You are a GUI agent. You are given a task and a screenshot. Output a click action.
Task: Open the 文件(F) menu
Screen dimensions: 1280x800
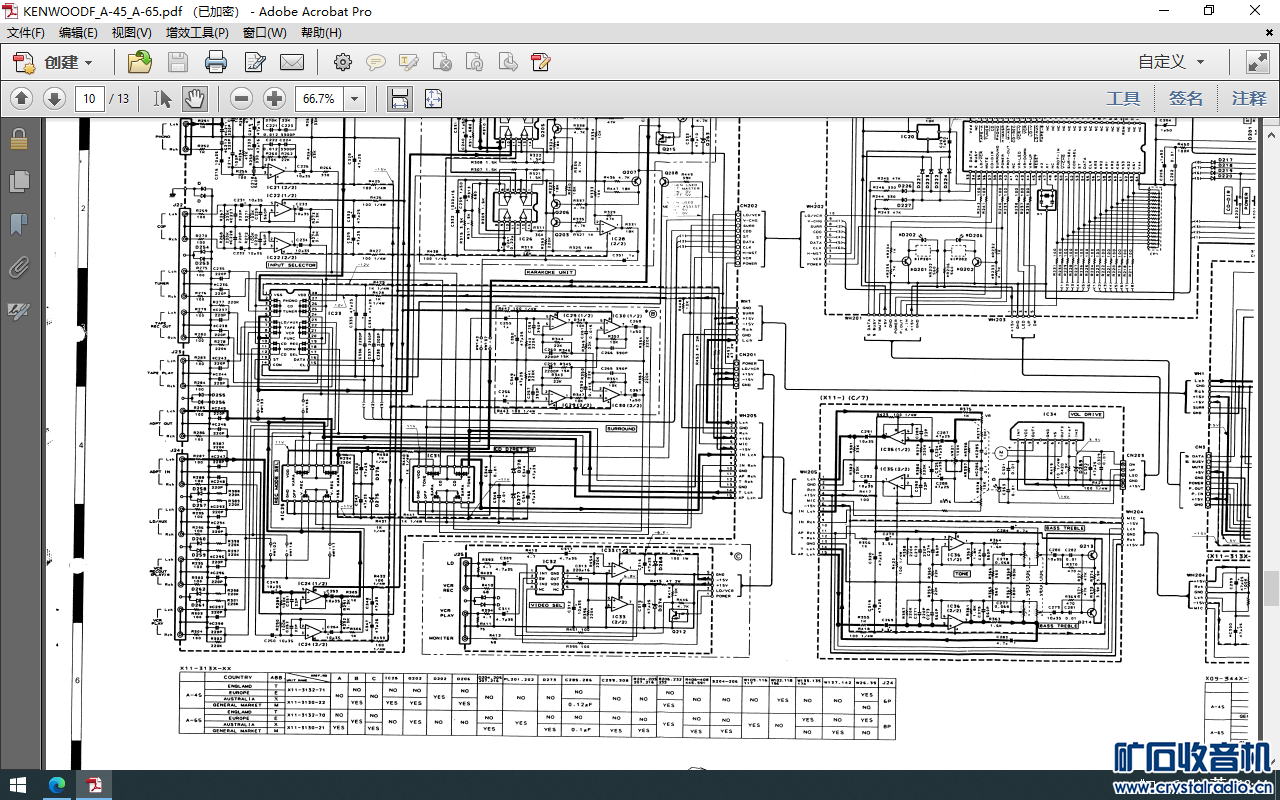tap(26, 33)
